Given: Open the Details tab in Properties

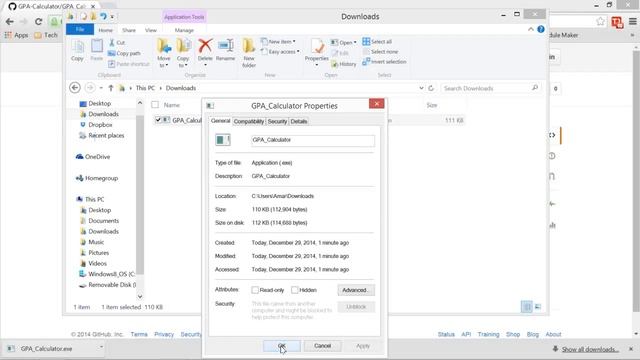Looking at the screenshot, I should click(x=299, y=121).
